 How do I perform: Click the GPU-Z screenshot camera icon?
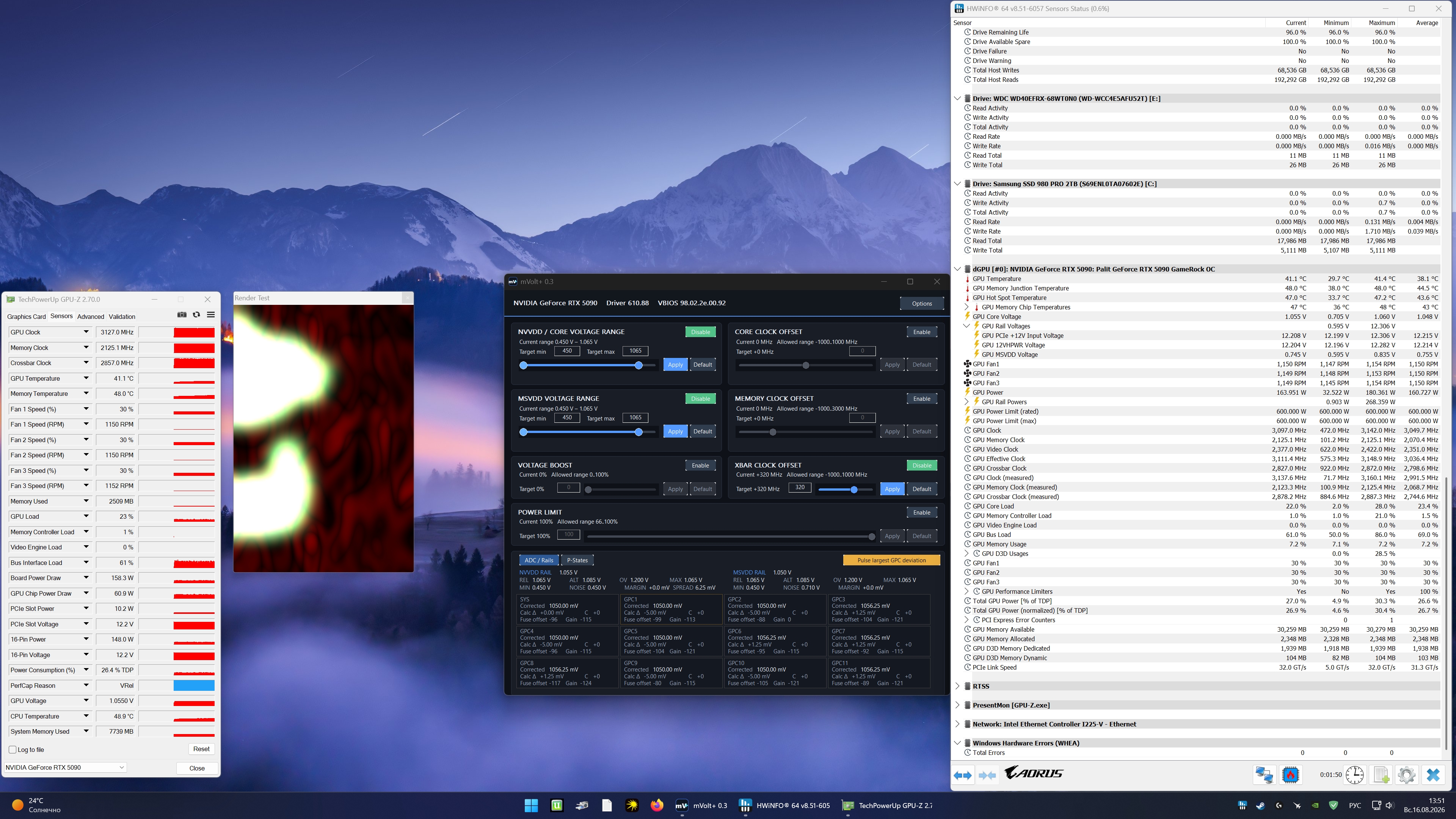coord(182,315)
